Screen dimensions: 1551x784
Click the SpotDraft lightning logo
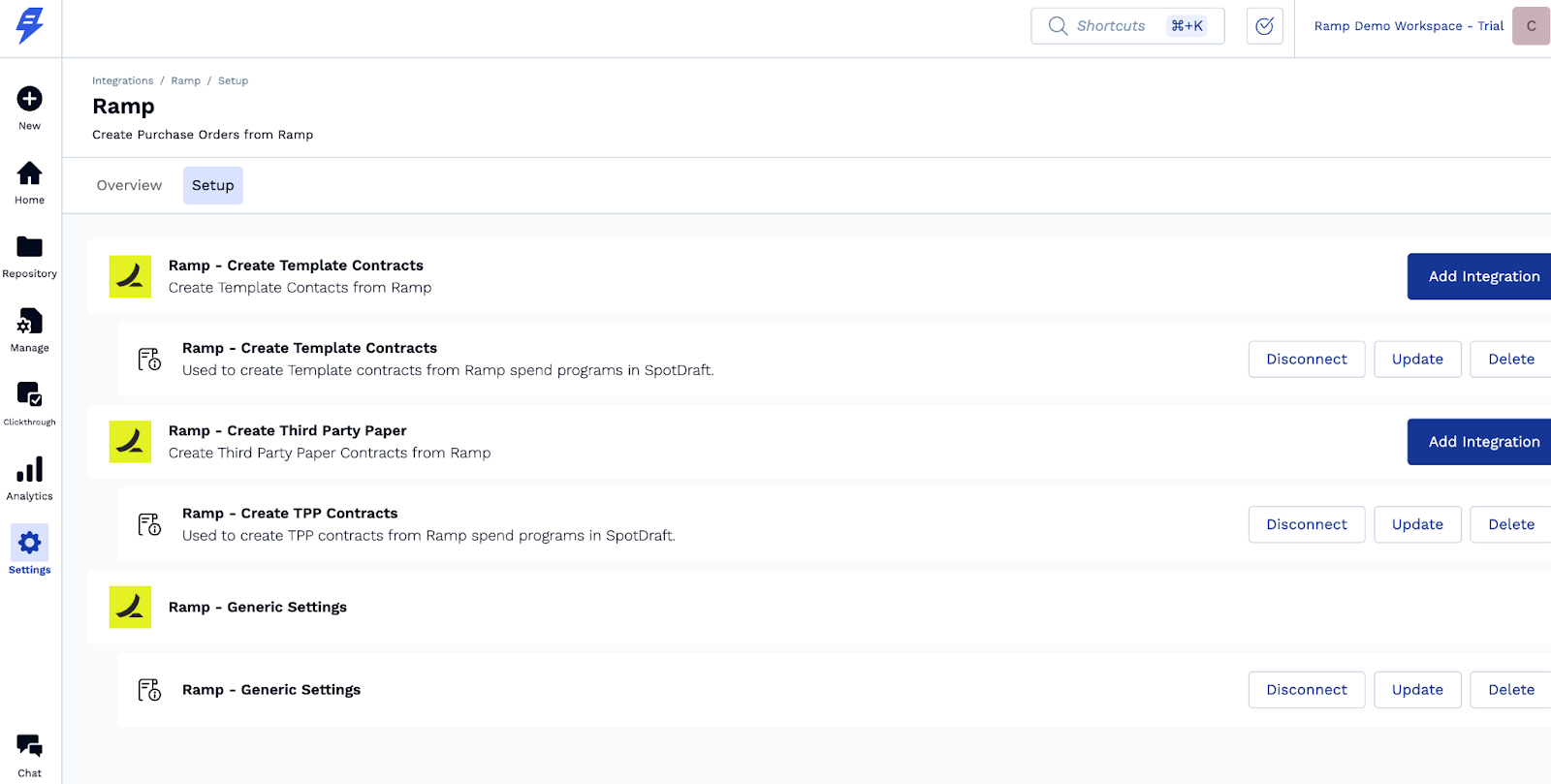[x=30, y=25]
